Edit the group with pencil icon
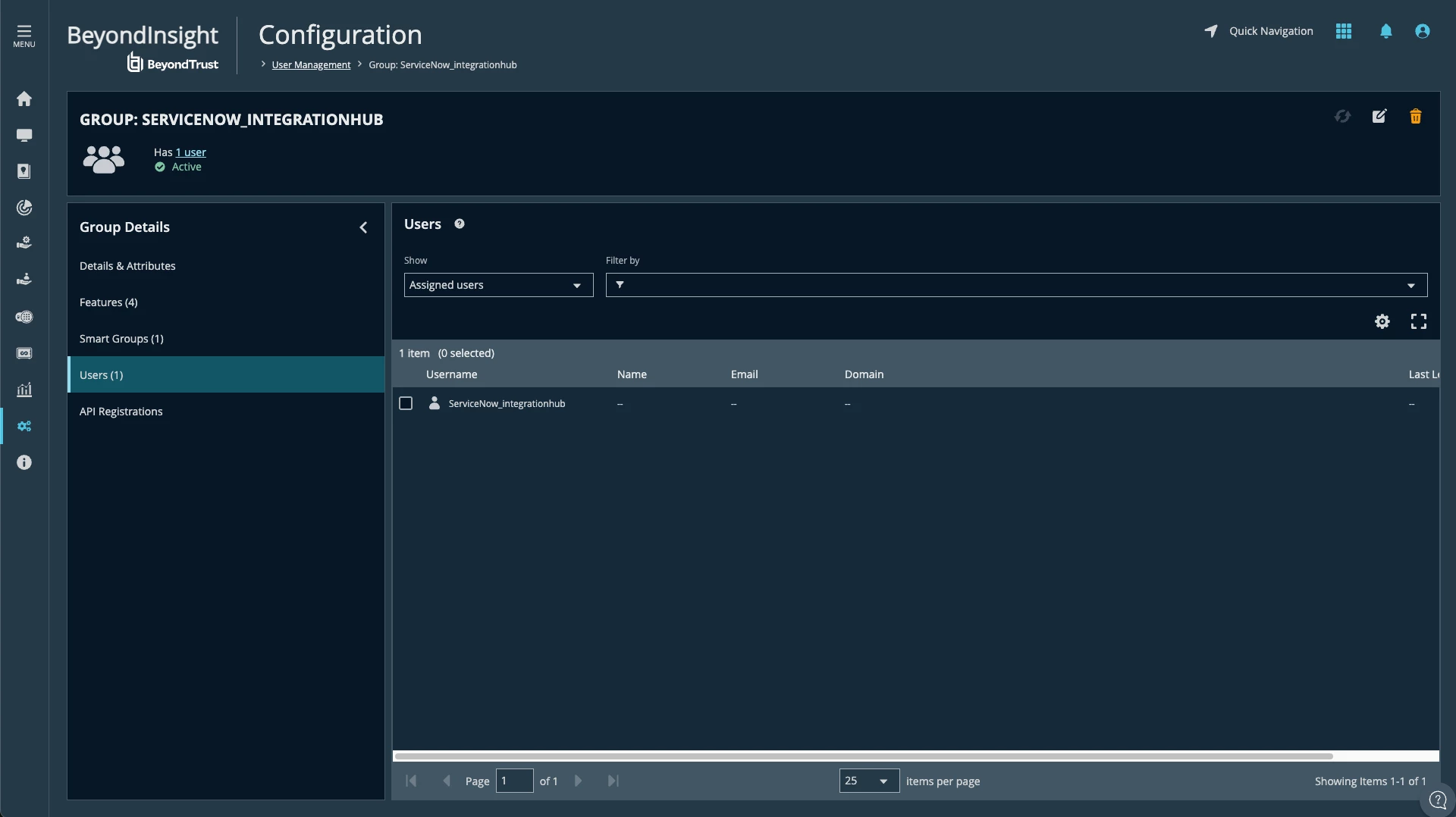 pos(1379,117)
